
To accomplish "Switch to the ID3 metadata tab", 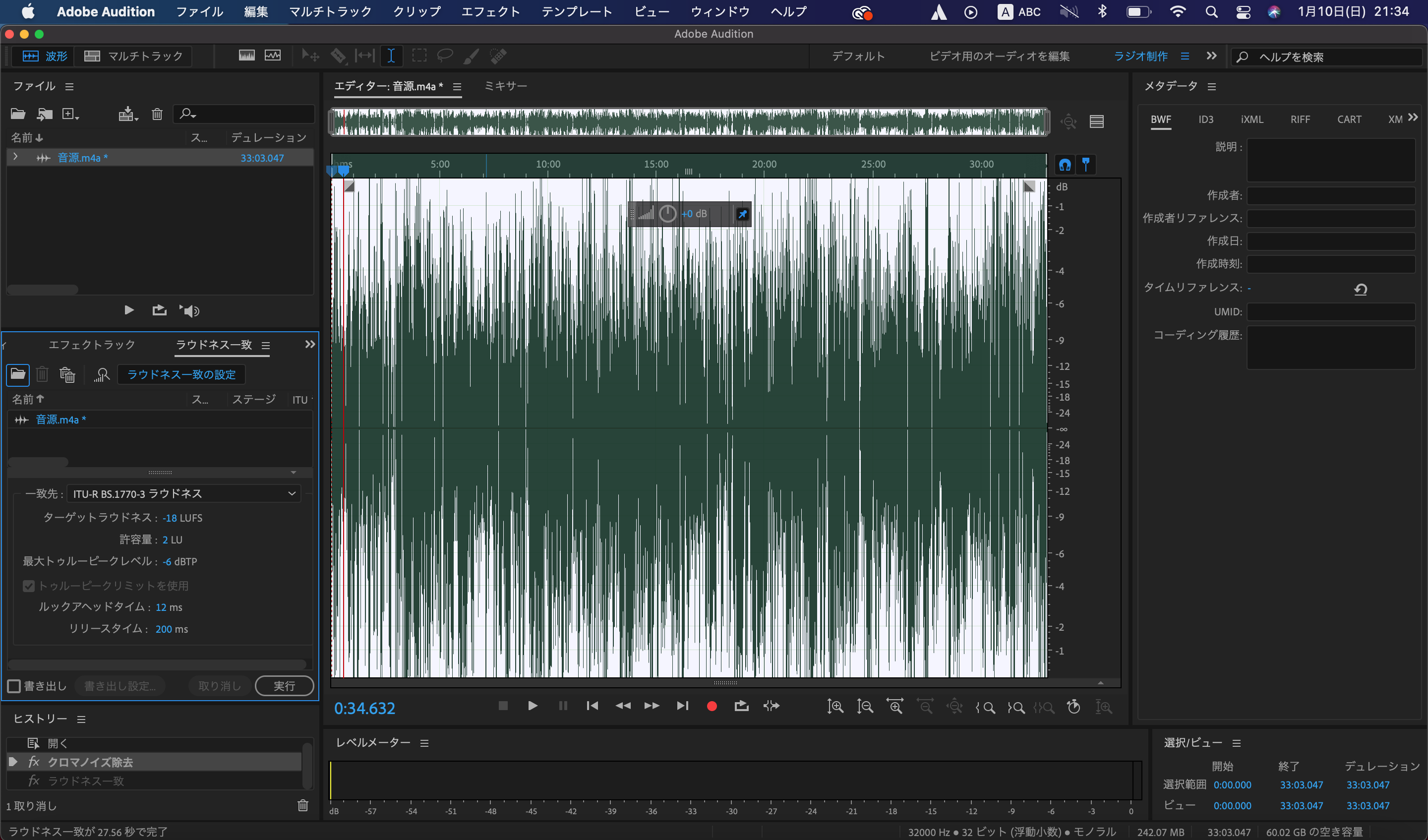I will (x=1205, y=120).
